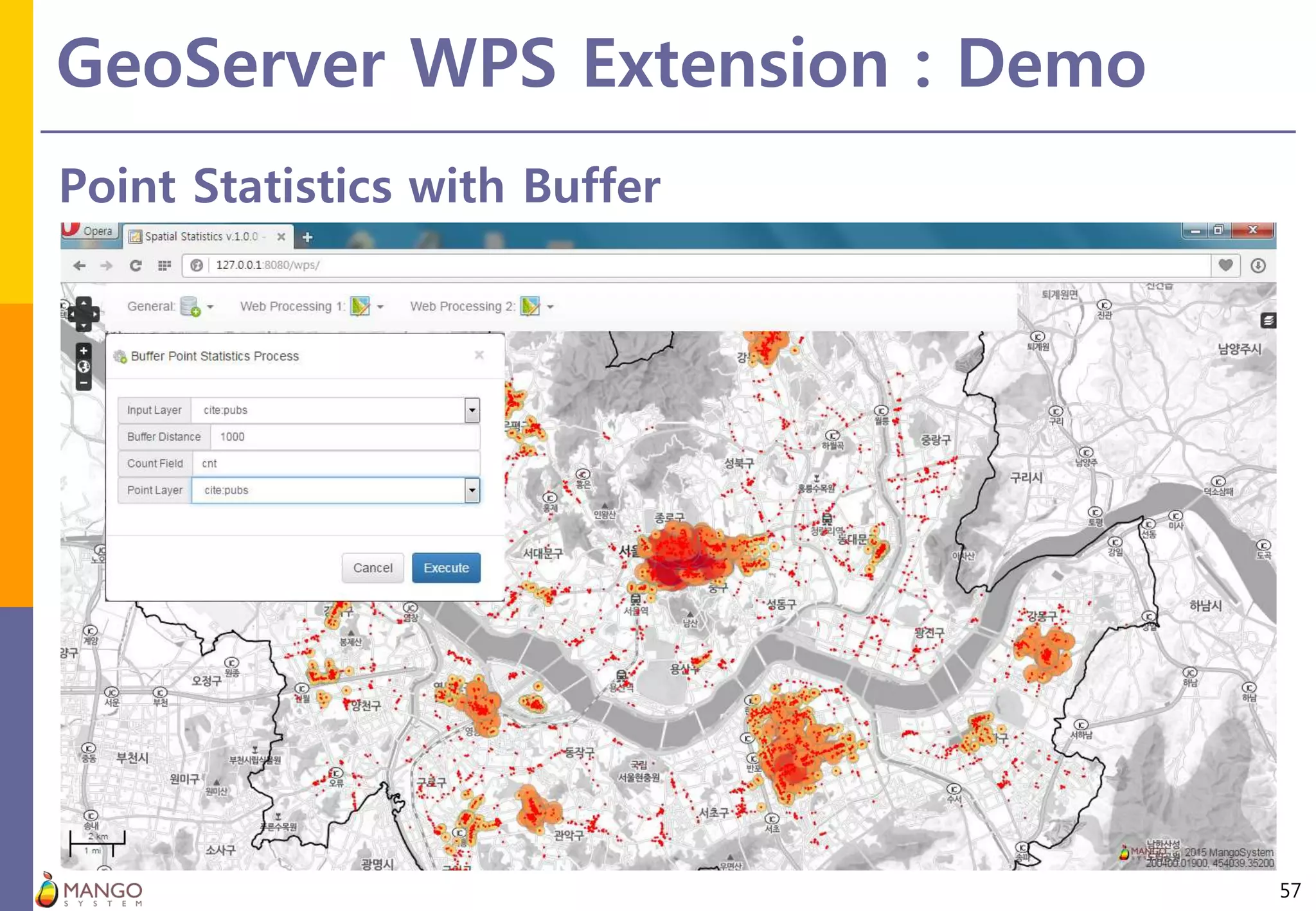Click the 구리시 label on map
Image resolution: width=1316 pixels, height=911 pixels.
[x=1026, y=477]
